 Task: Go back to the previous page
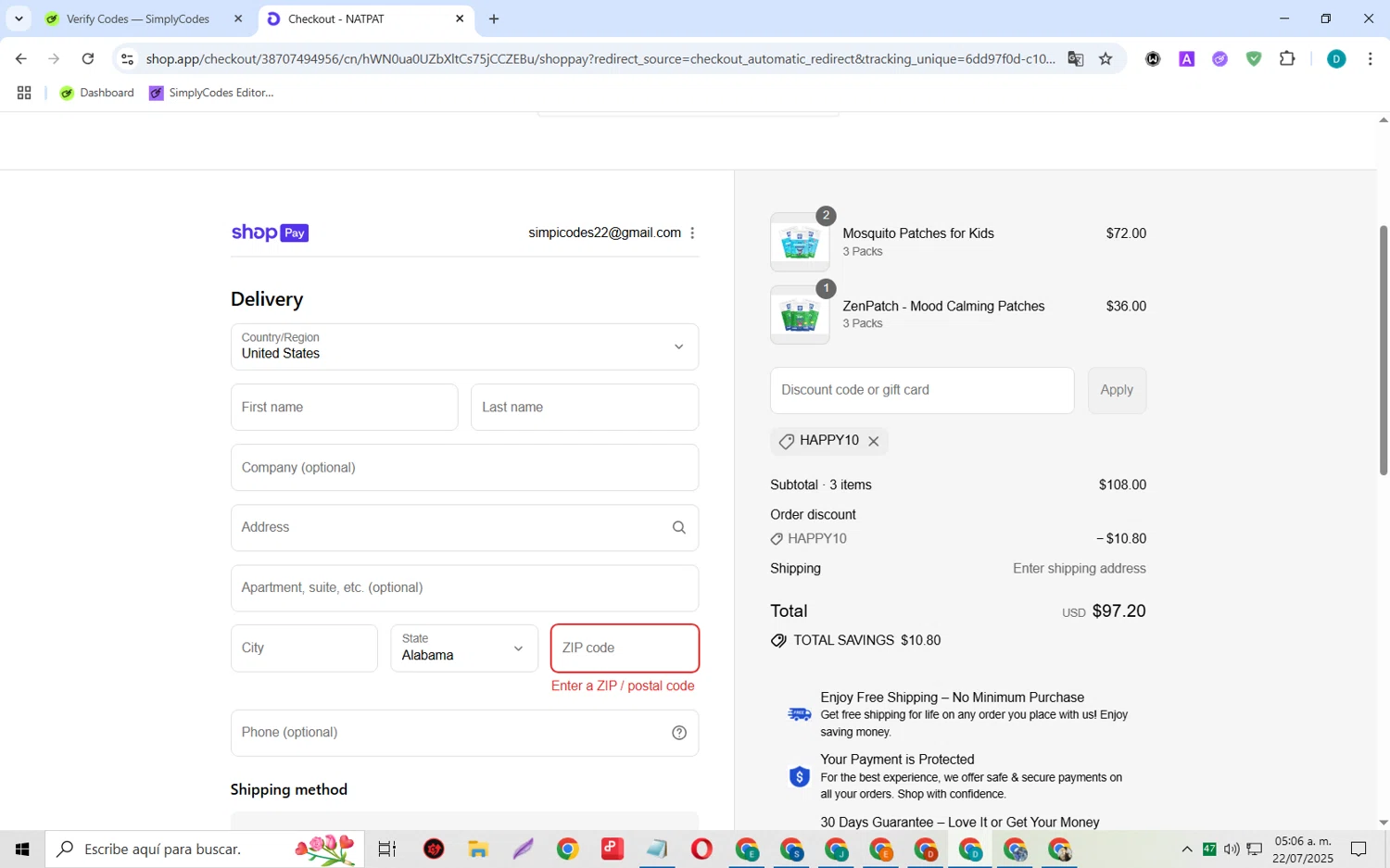[x=20, y=59]
